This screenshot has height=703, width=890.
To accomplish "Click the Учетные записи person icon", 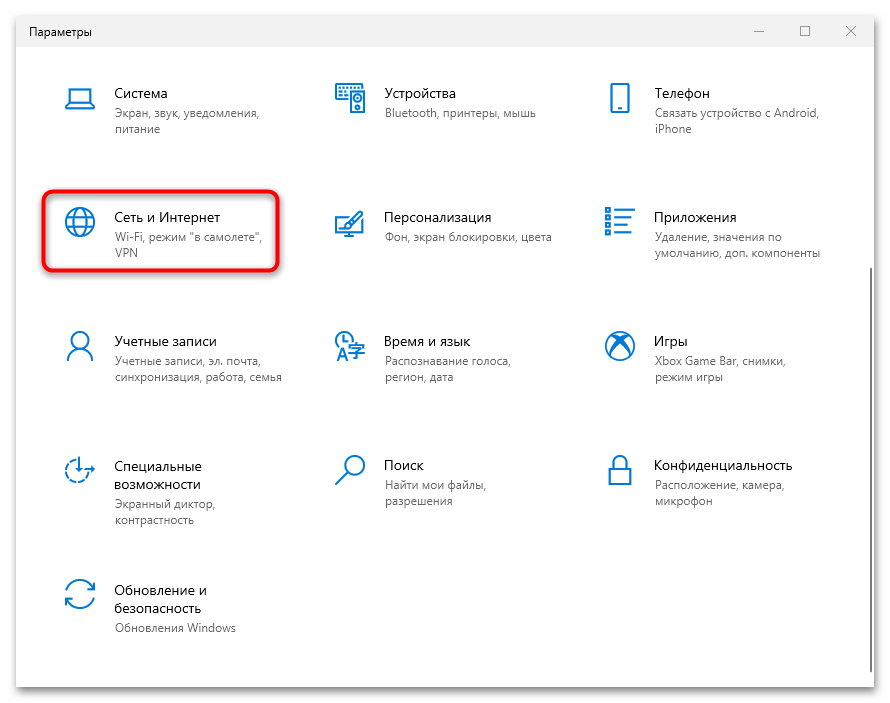I will click(80, 346).
